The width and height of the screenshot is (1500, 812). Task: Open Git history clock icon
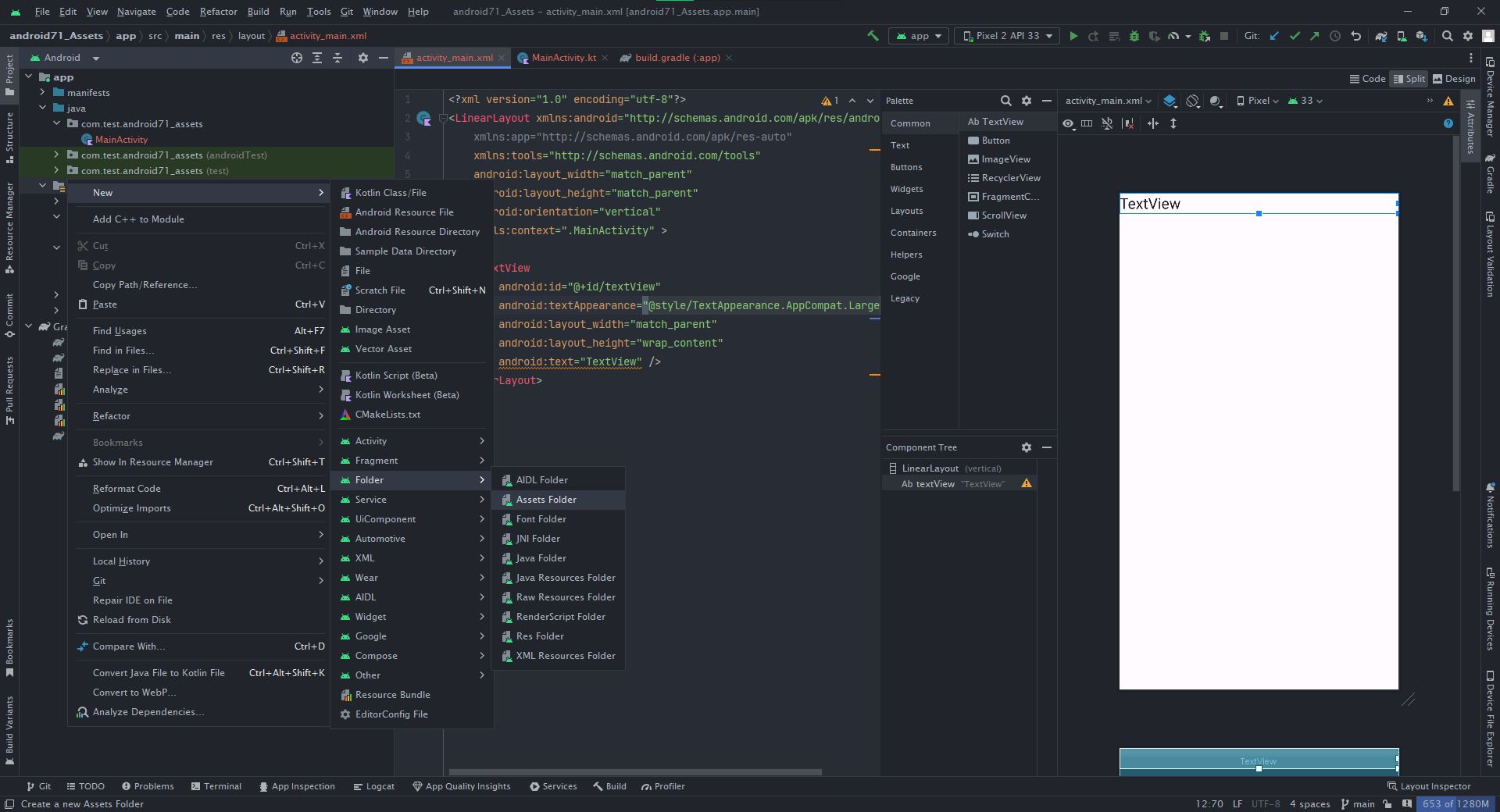coord(1335,36)
